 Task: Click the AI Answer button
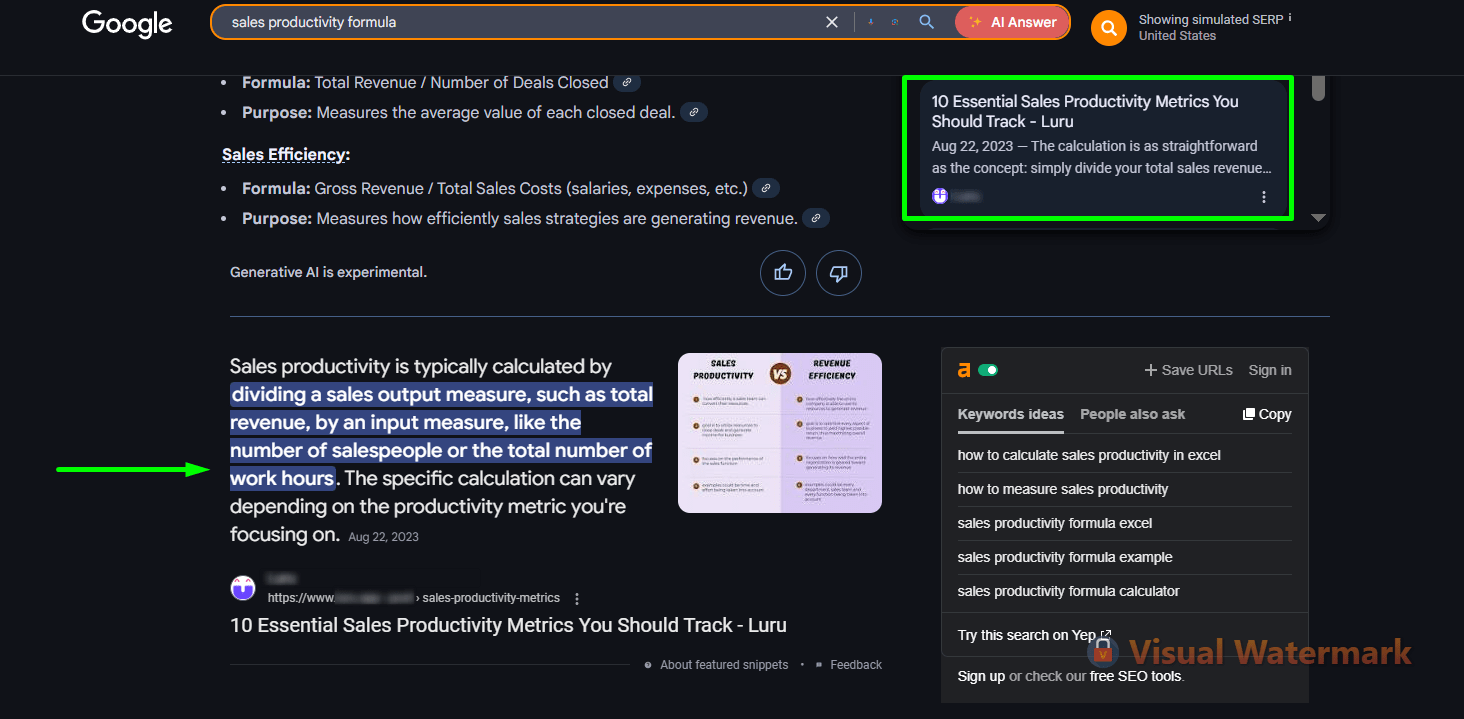click(x=1012, y=22)
